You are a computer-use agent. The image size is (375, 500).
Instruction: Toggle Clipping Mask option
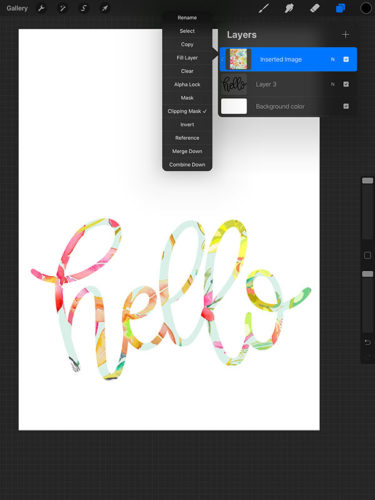coord(187,111)
